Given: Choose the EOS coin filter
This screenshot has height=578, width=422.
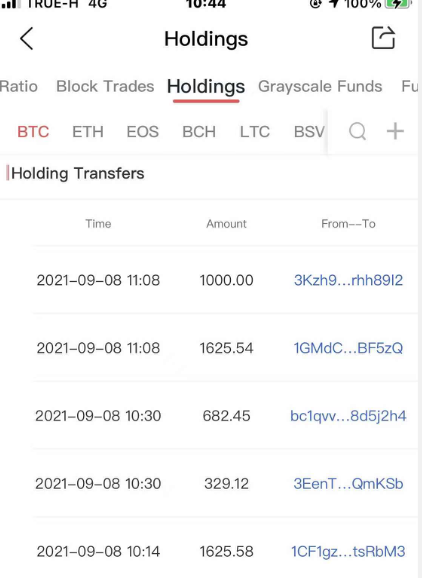Looking at the screenshot, I should tap(143, 132).
